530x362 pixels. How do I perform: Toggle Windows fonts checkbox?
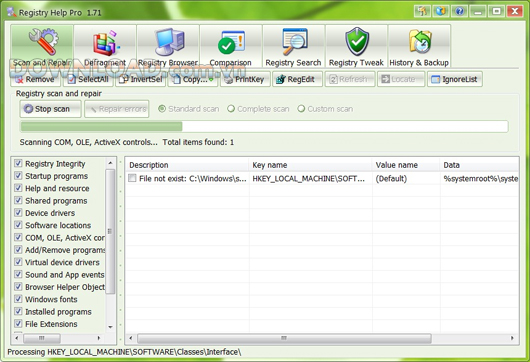[x=18, y=299]
